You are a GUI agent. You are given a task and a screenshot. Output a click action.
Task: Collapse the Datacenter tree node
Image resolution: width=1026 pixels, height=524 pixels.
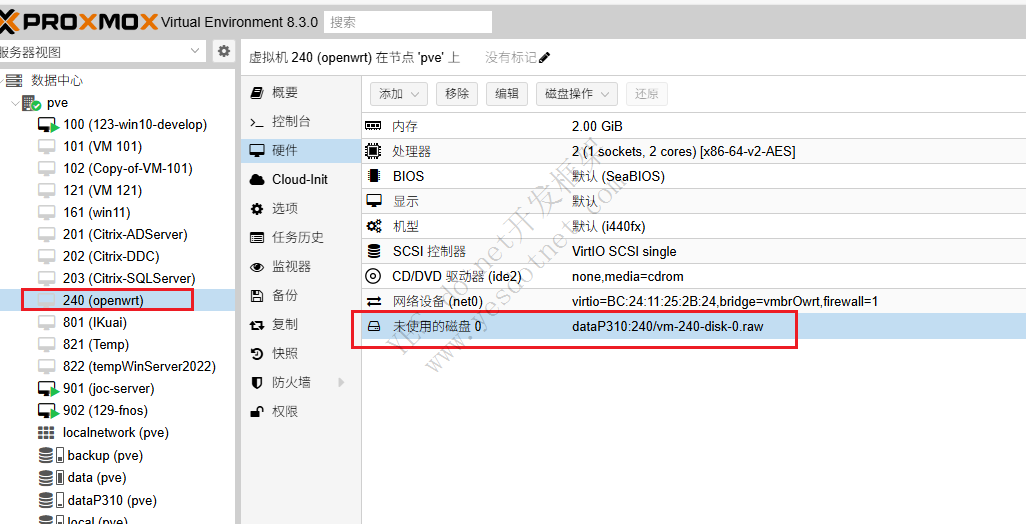coord(1,80)
